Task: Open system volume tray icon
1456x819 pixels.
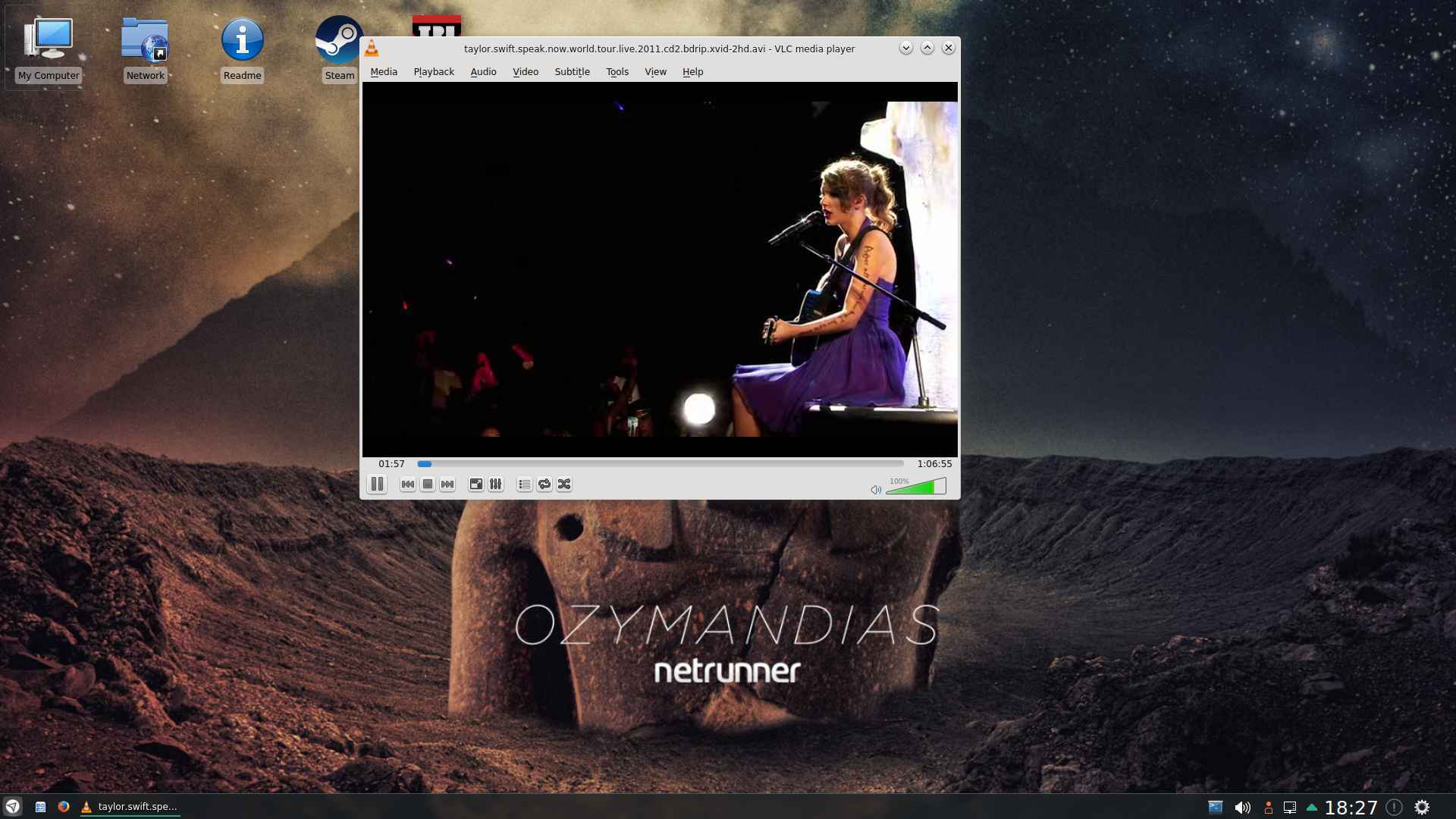Action: (x=1242, y=808)
